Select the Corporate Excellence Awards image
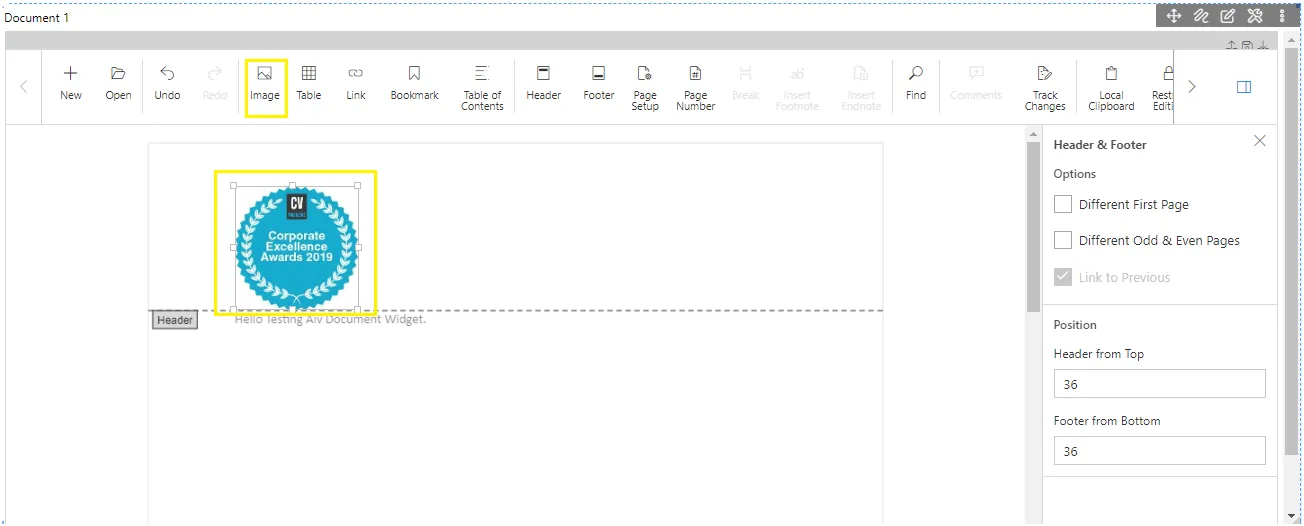Viewport: 1304px width, 526px height. (x=296, y=247)
